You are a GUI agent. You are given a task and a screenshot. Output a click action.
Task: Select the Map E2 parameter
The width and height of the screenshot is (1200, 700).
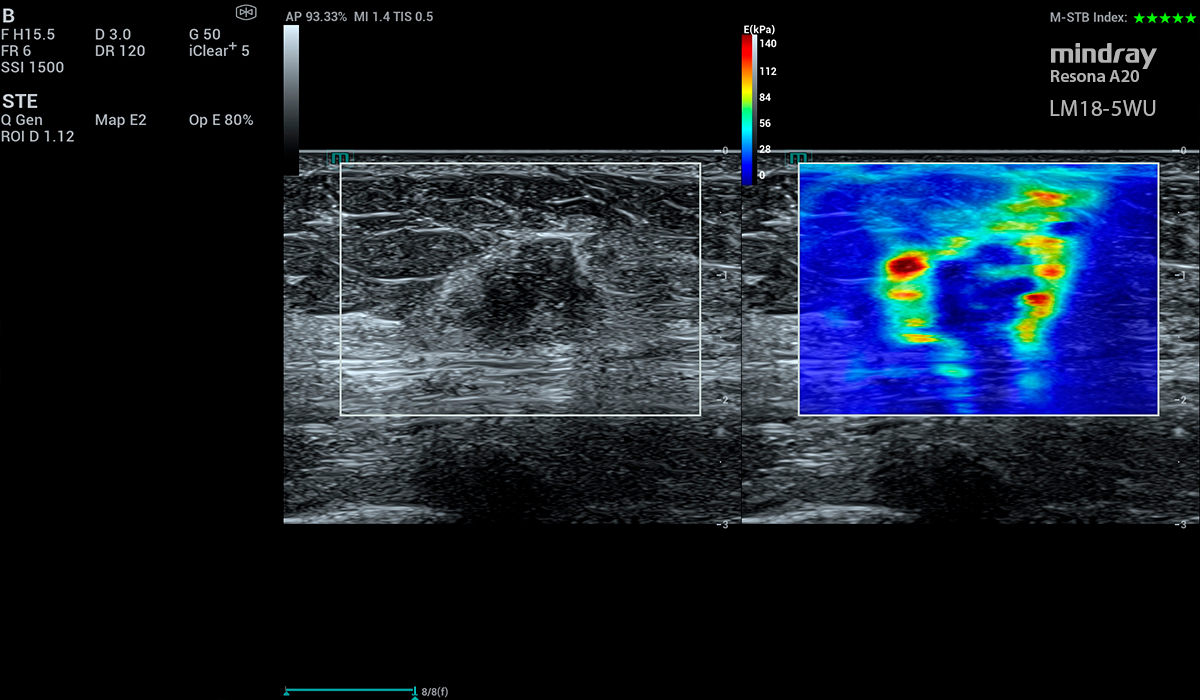120,120
